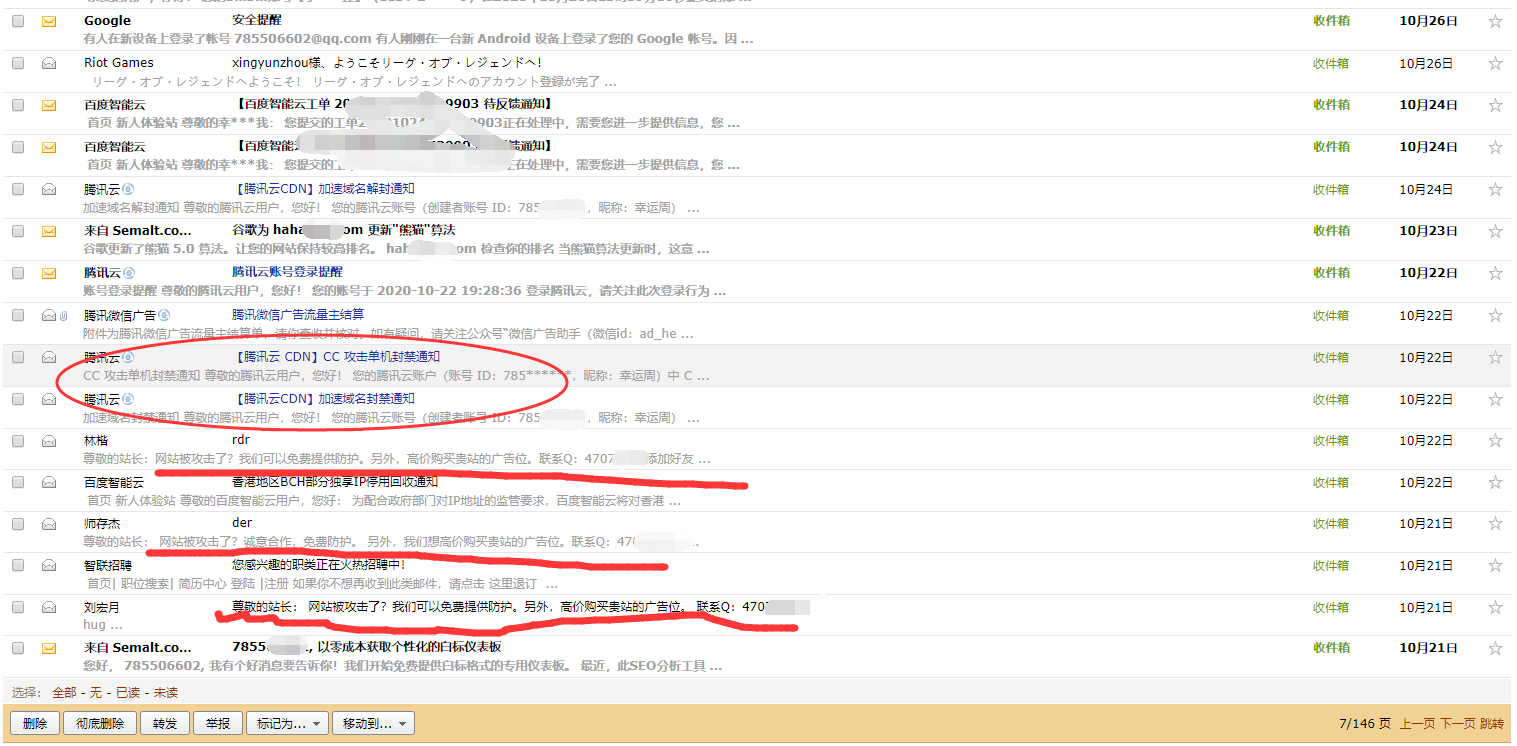This screenshot has height=746, width=1517.
Task: Click the envelope icon for Semalt 熊猫算法 email
Action: [x=49, y=231]
